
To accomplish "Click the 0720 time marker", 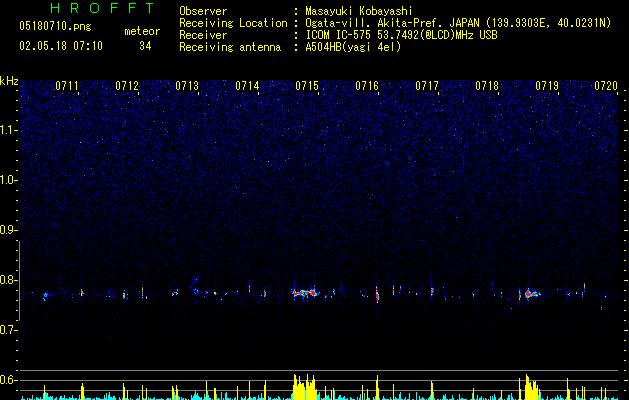I will (606, 86).
